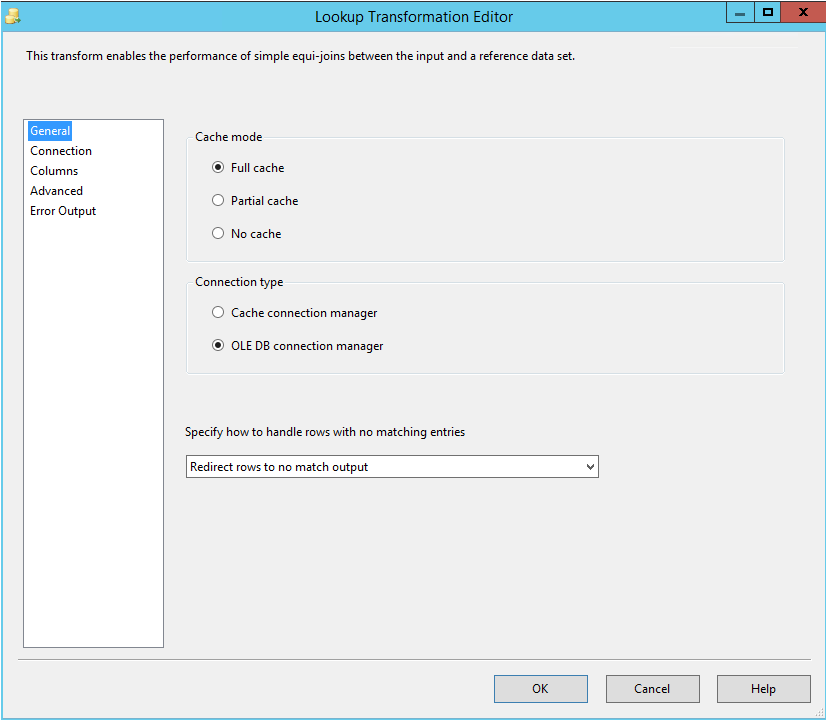The image size is (827, 721).
Task: Click the transform description text
Action: coord(301,56)
